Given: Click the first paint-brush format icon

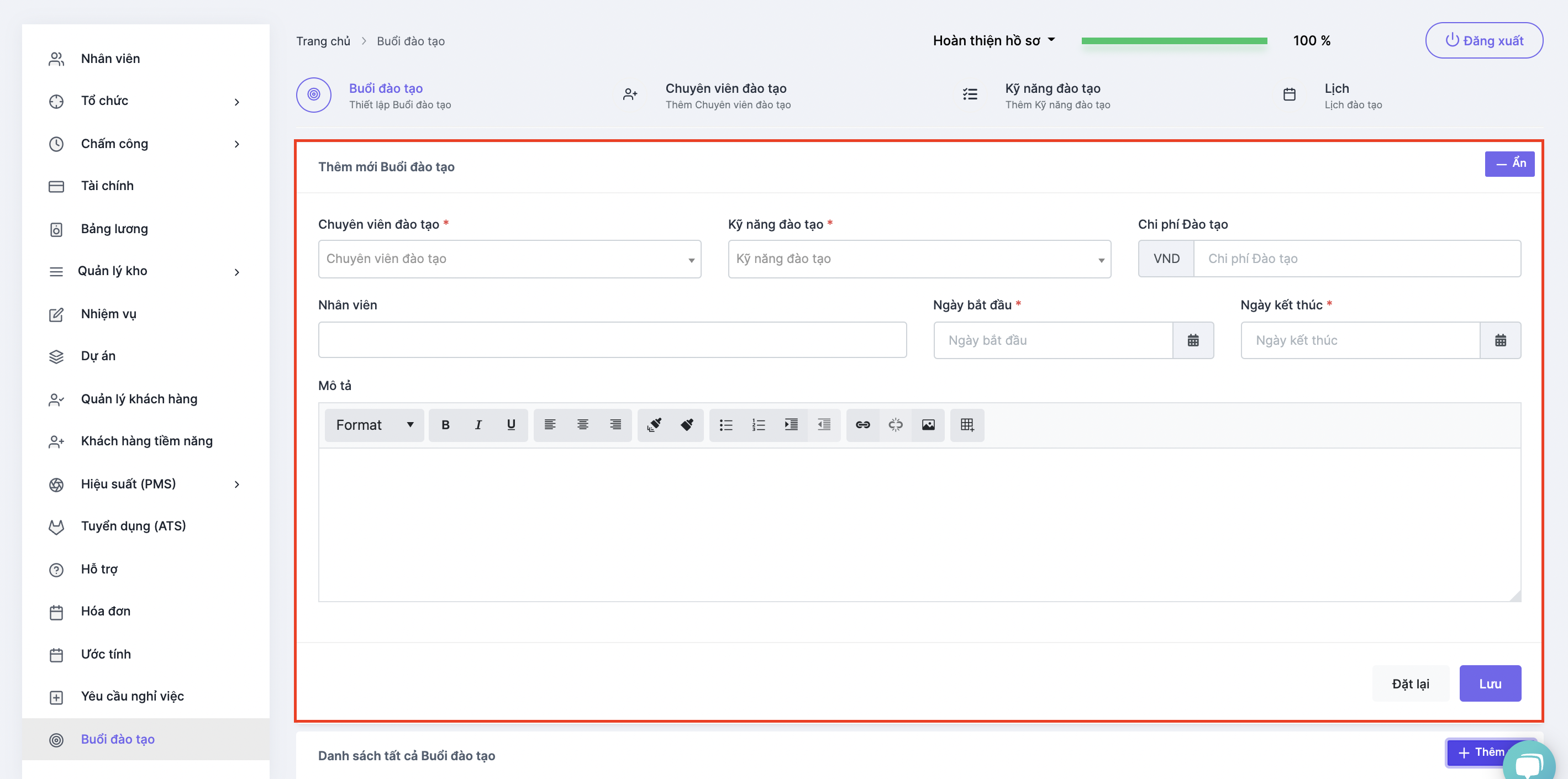Looking at the screenshot, I should click(654, 425).
